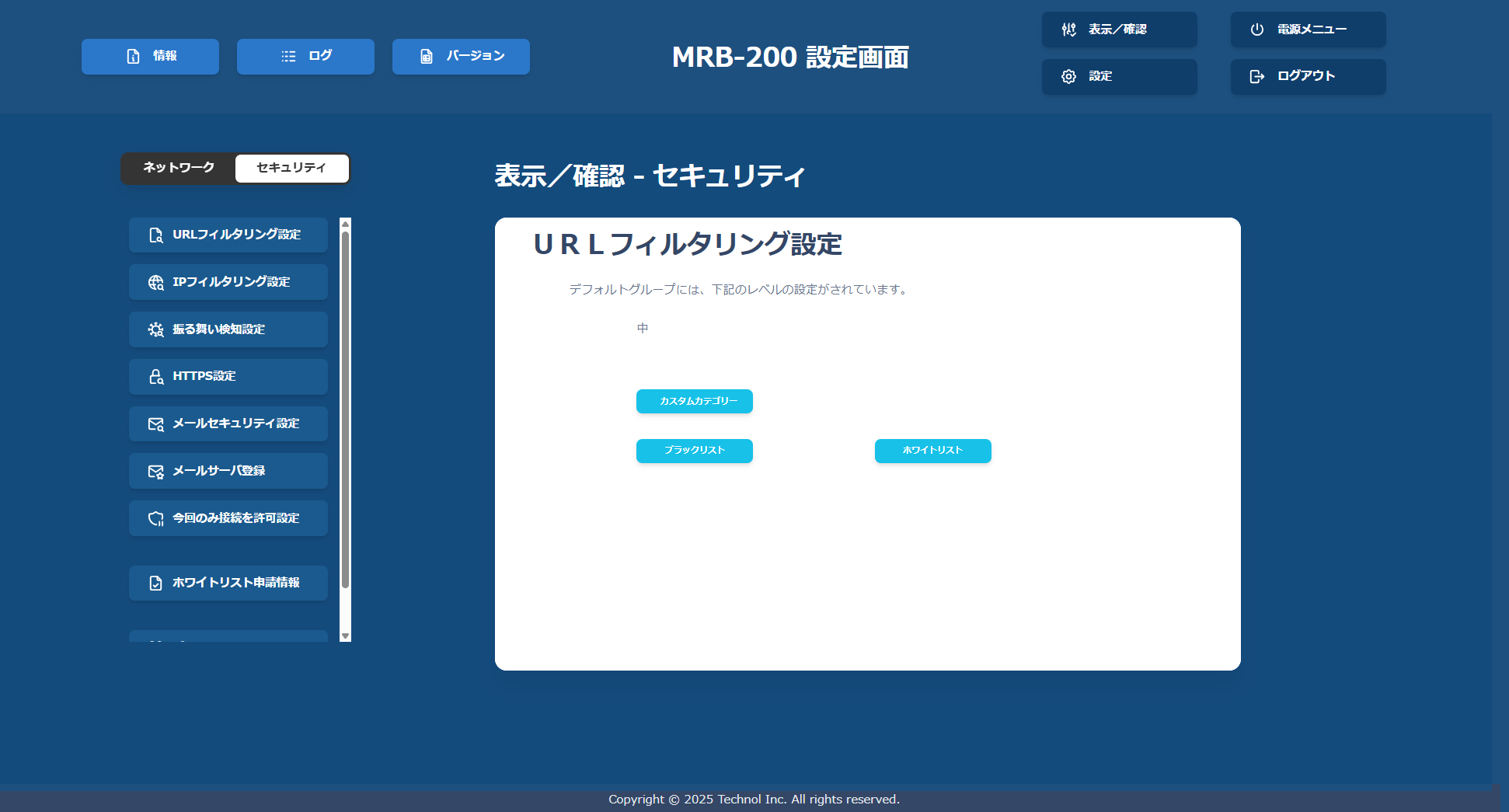Click the globe icon for IPフィルタリング設定

[155, 282]
